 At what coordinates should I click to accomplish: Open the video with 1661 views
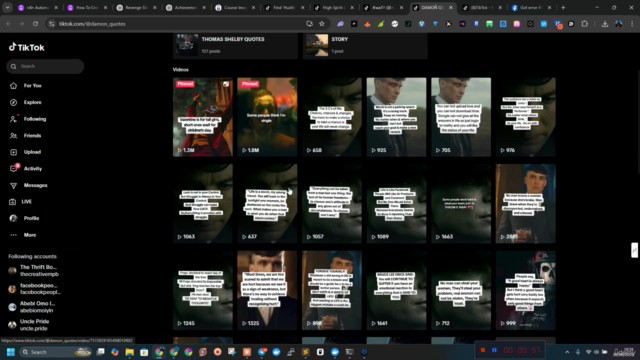click(x=396, y=290)
